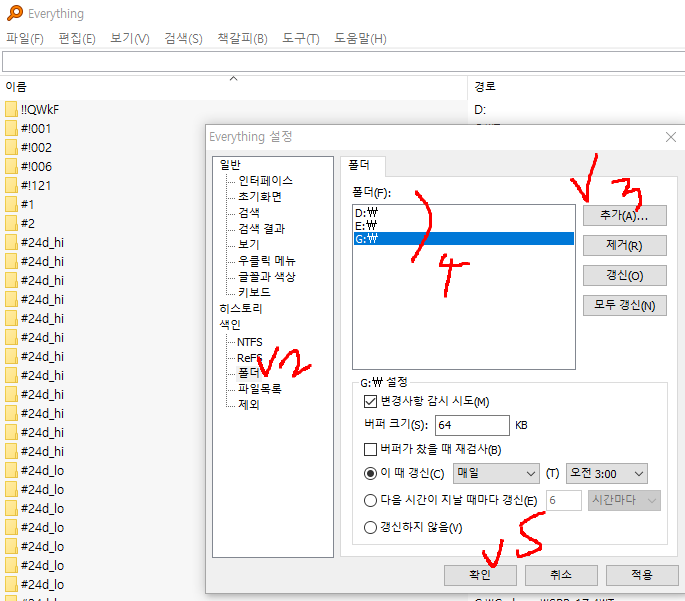685x601 pixels.
Task: Open 도구(T) menu
Action: (x=301, y=38)
